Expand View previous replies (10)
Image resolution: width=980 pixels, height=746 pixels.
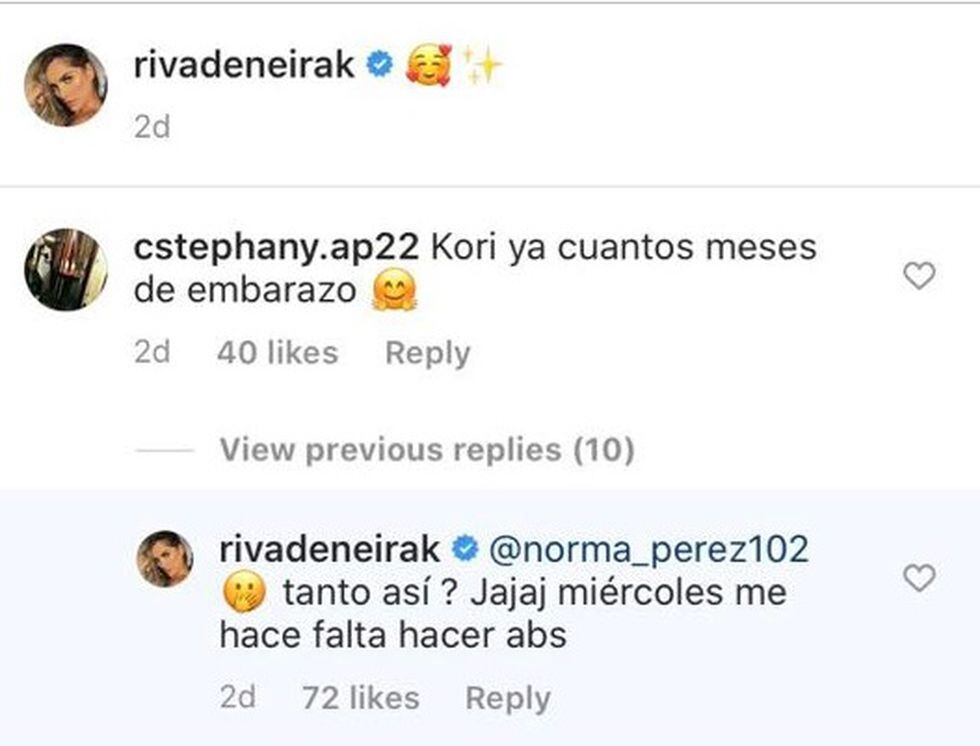tap(427, 450)
